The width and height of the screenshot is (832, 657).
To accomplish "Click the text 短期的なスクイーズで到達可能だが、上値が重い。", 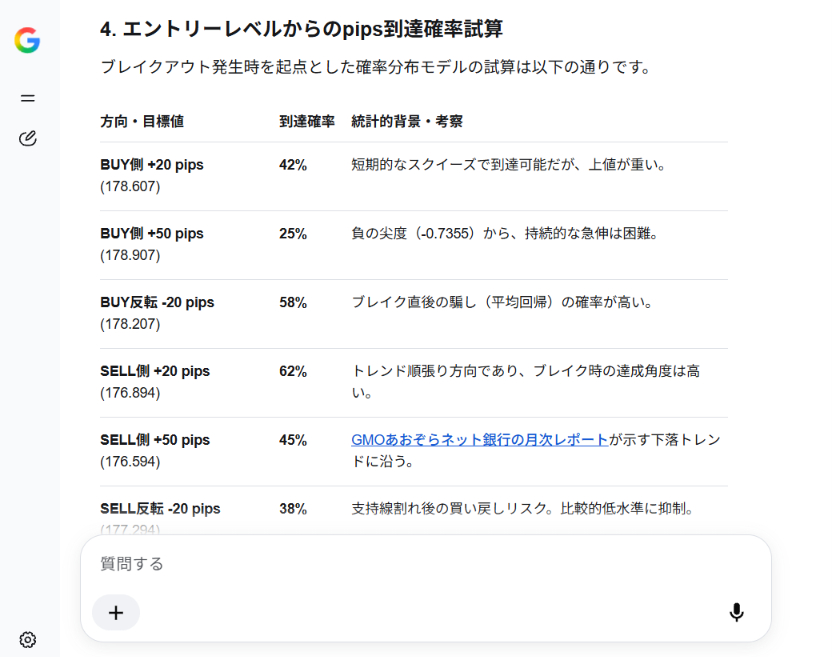I will pos(508,165).
